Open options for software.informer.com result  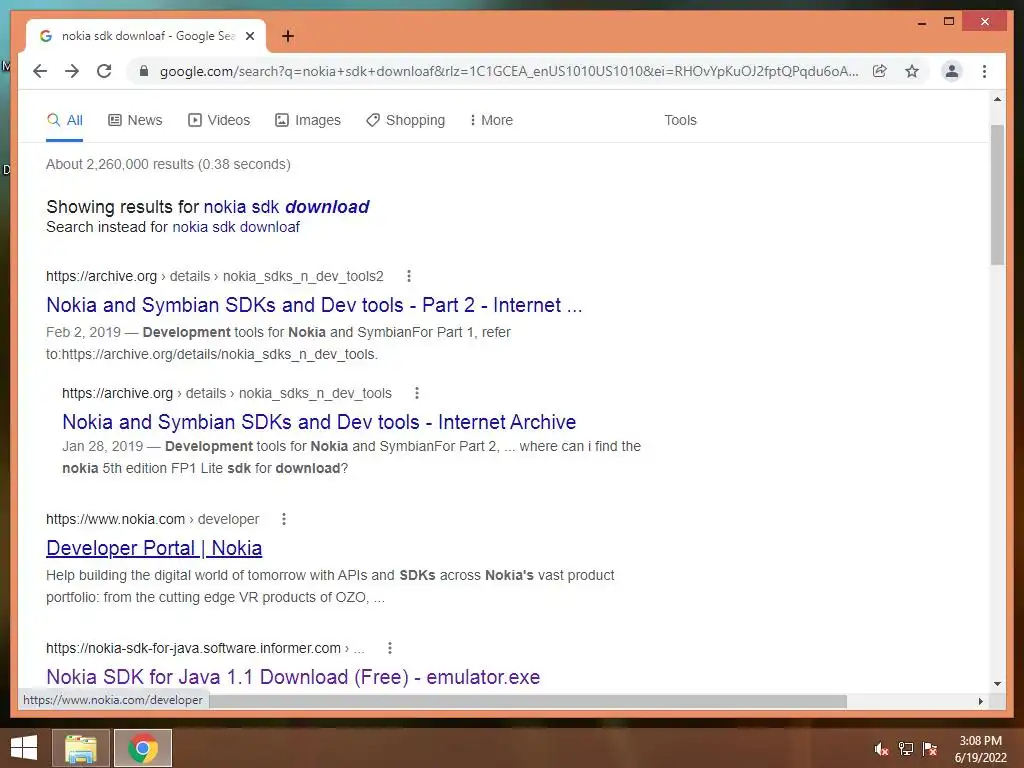[390, 648]
